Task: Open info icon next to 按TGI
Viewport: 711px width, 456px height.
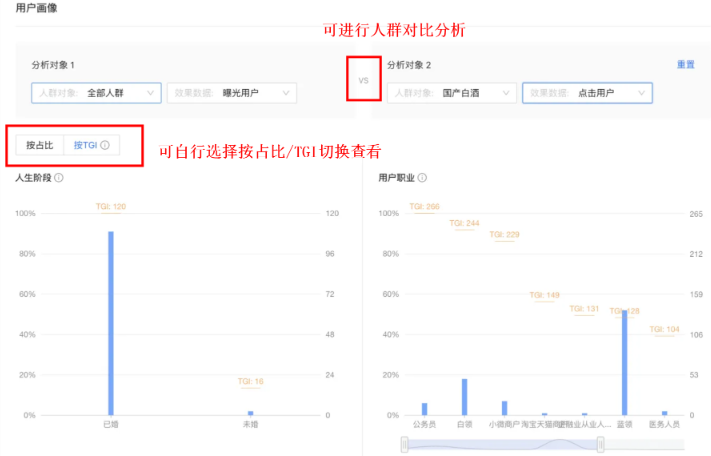Action: point(105,145)
